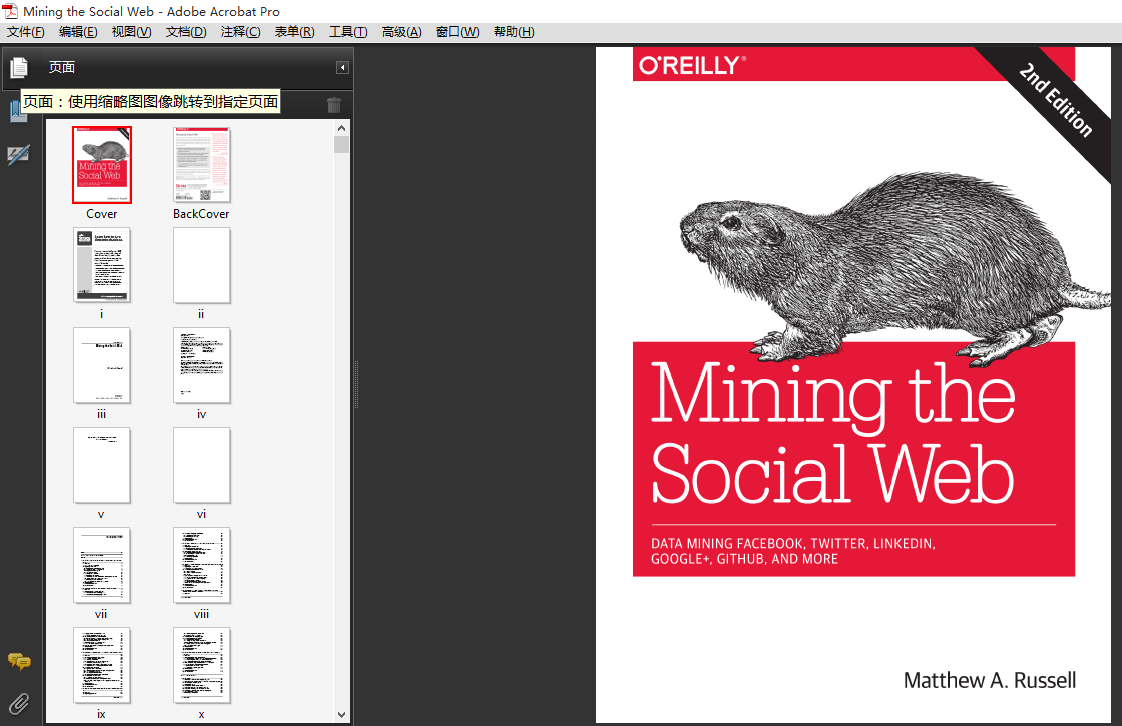Jump to page x thumbnail
1122x726 pixels.
click(202, 666)
